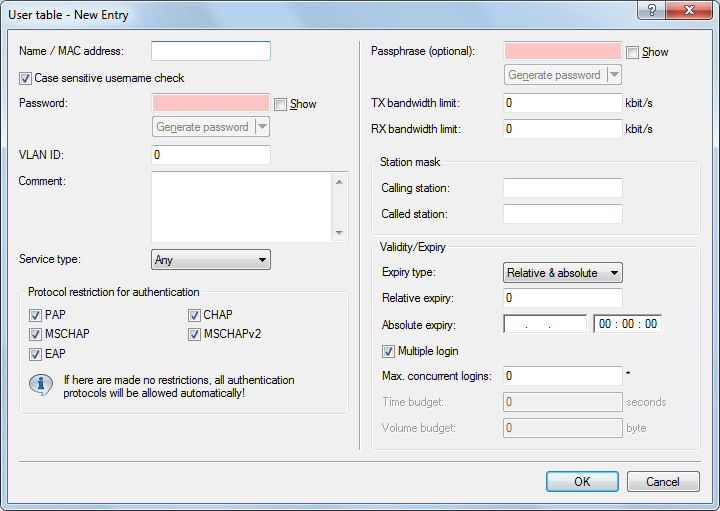The height and width of the screenshot is (511, 720).
Task: Uncheck the PAP protocol checkbox
Action: coord(36,315)
